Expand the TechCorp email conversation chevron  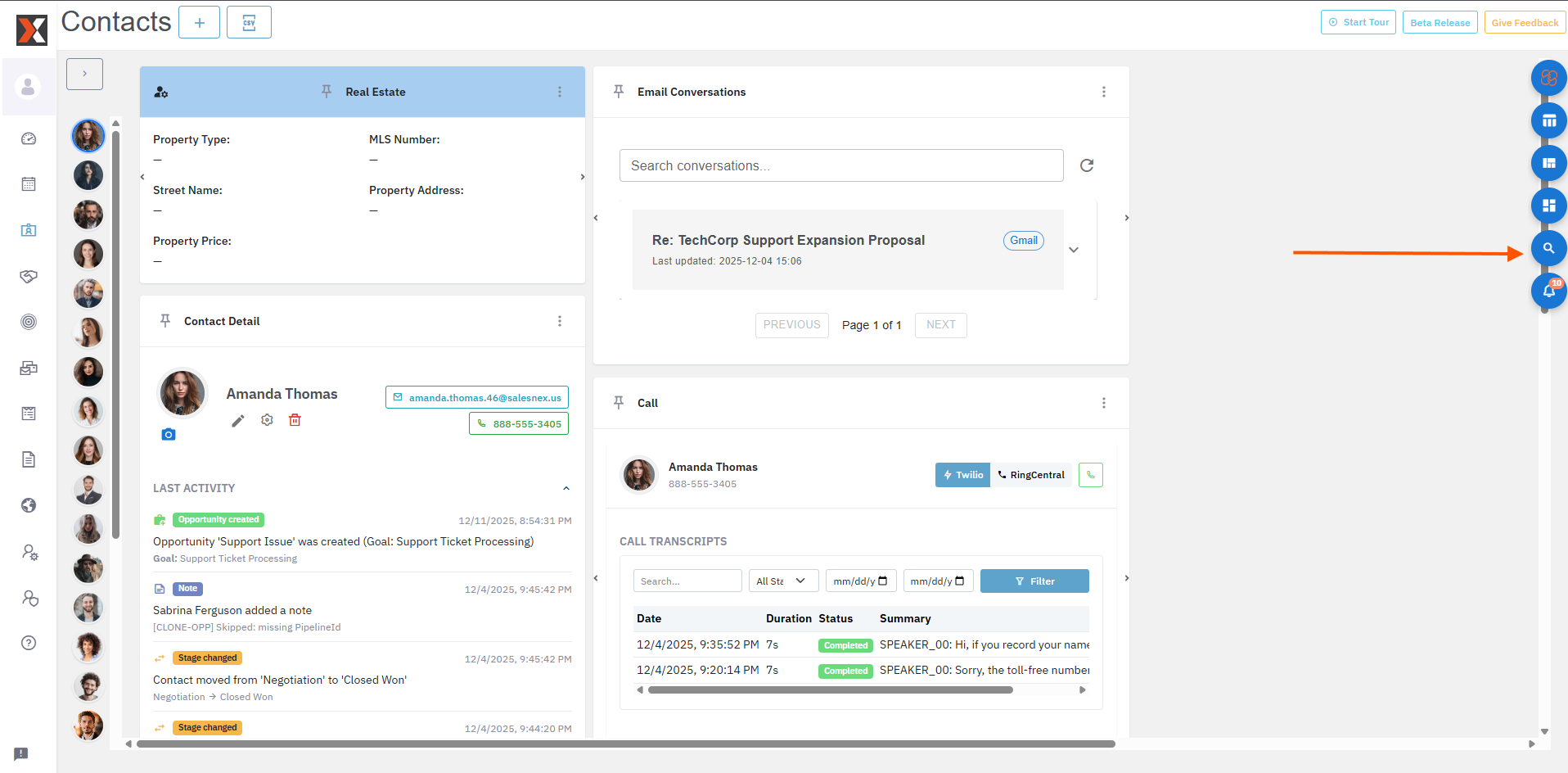pos(1074,250)
